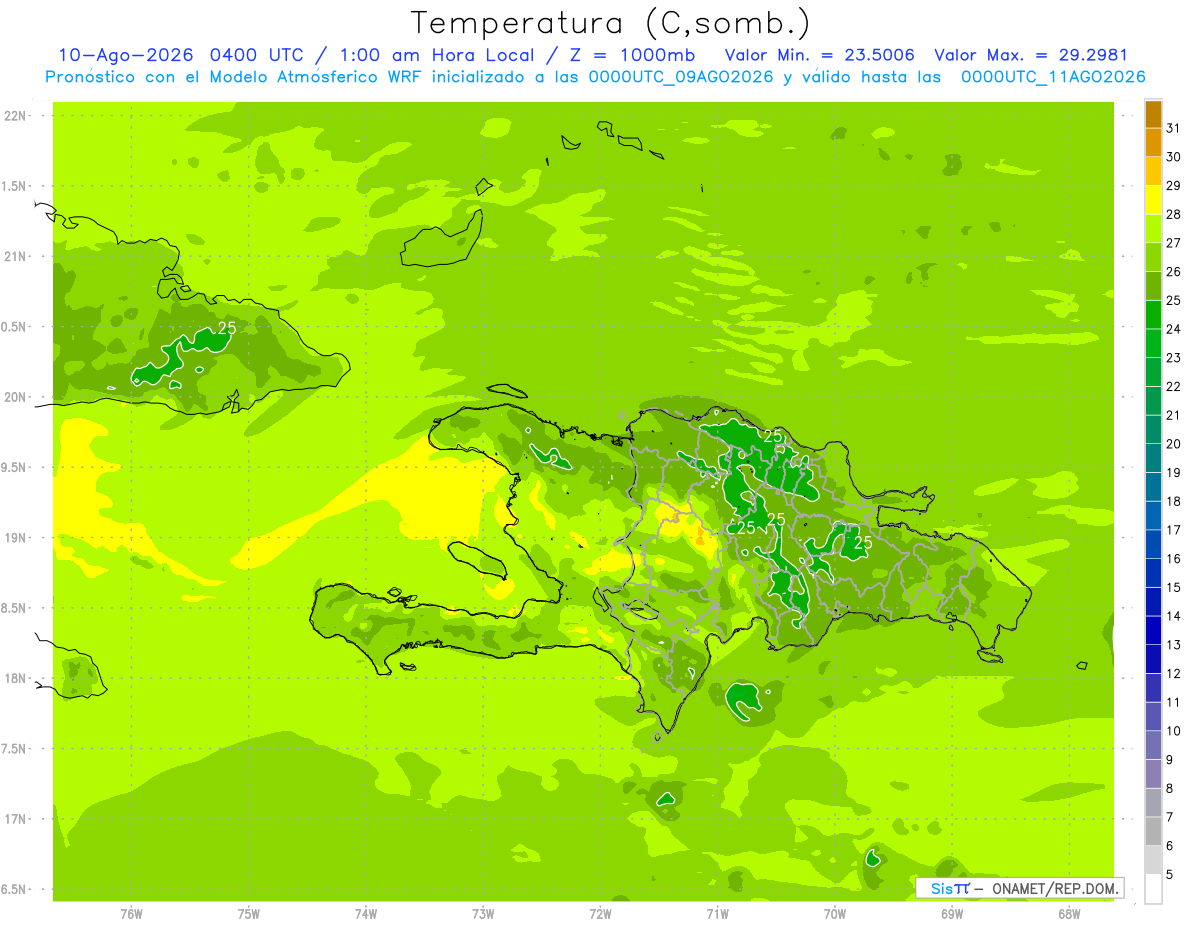Click the light lime swatch between 27 and 28
This screenshot has height=927, width=1200.
pyautogui.click(x=1153, y=229)
